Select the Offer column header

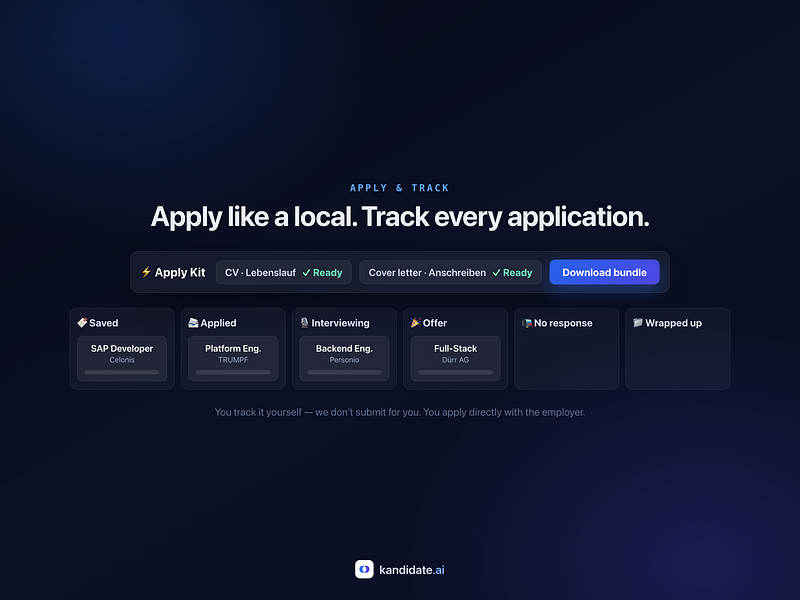pos(429,323)
